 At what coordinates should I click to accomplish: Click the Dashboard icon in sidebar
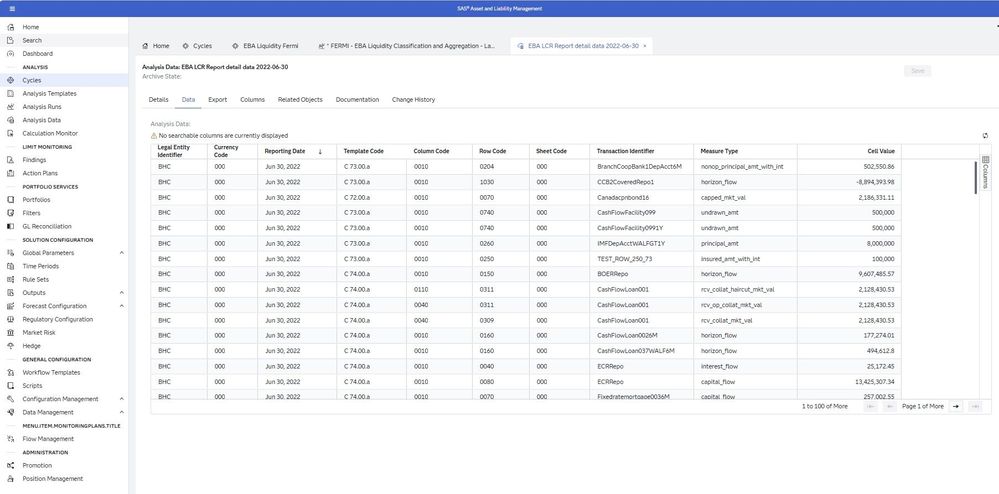point(10,54)
